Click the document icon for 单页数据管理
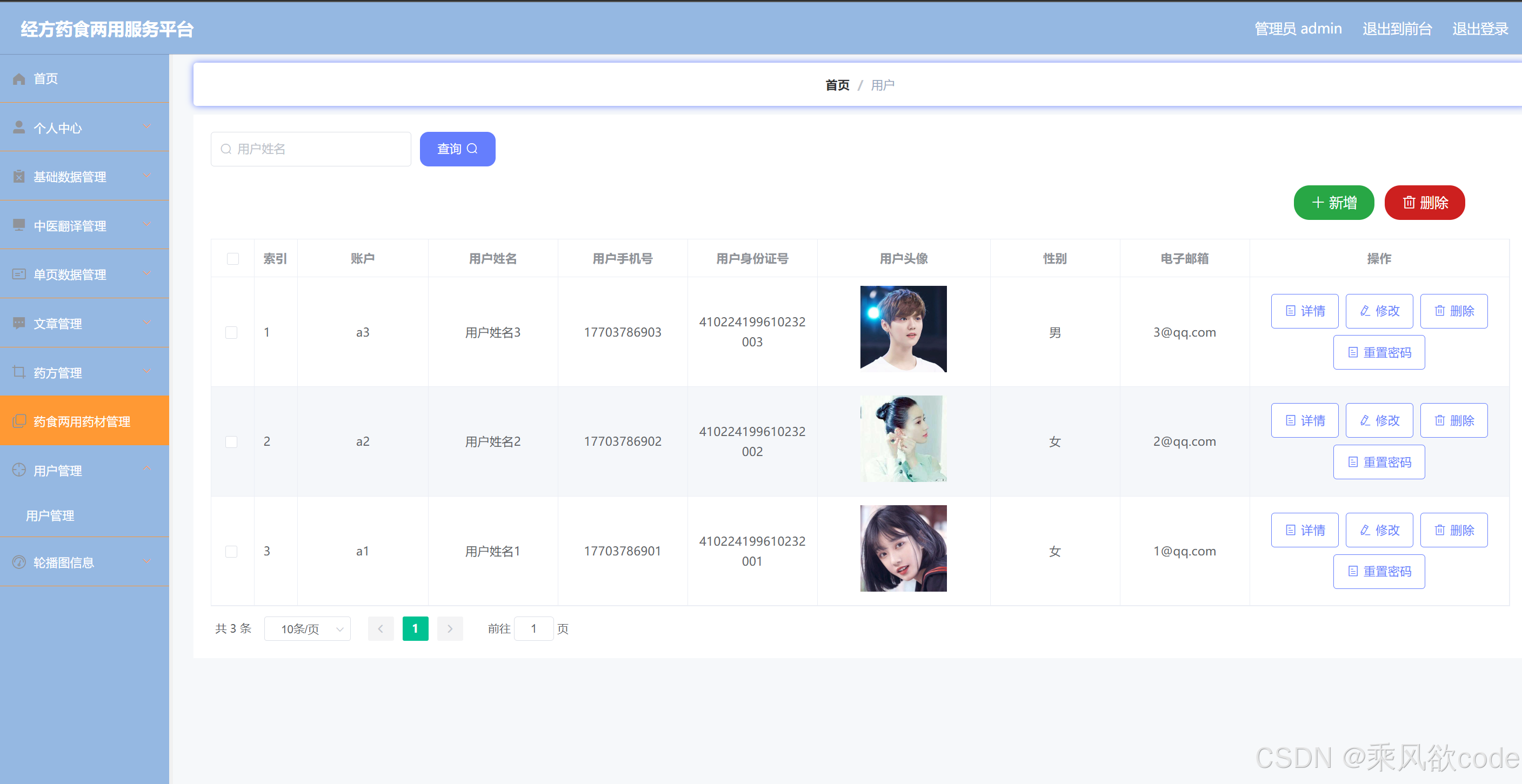This screenshot has height=784, width=1522. 18,273
